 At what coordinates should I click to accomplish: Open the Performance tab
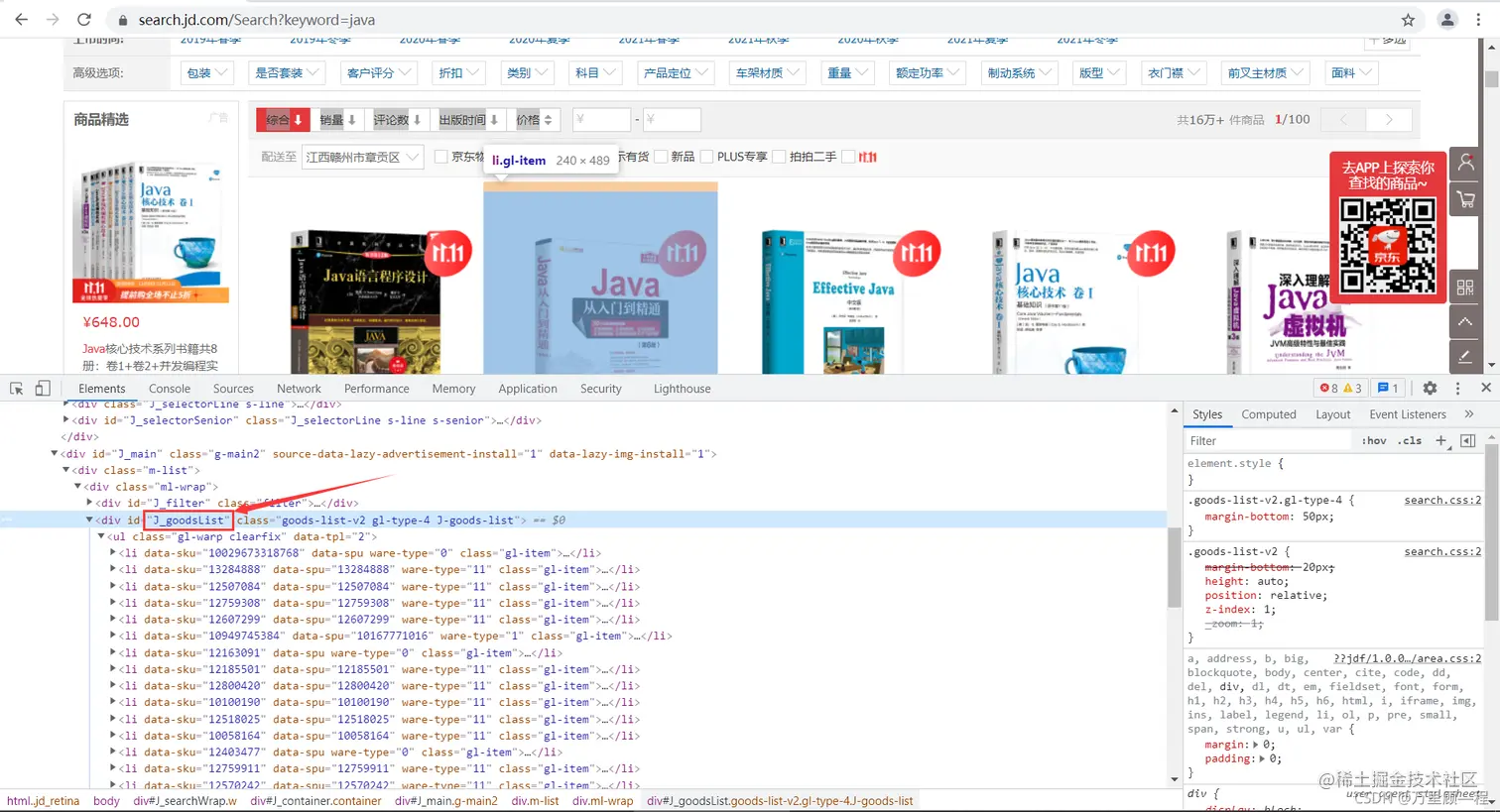pyautogui.click(x=377, y=389)
